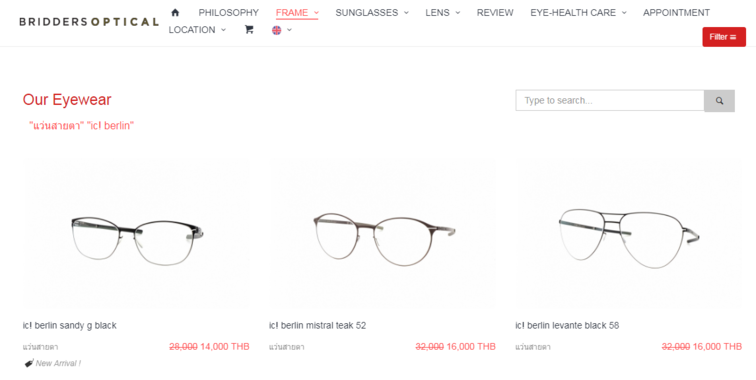Open the shopping cart icon

[249, 30]
